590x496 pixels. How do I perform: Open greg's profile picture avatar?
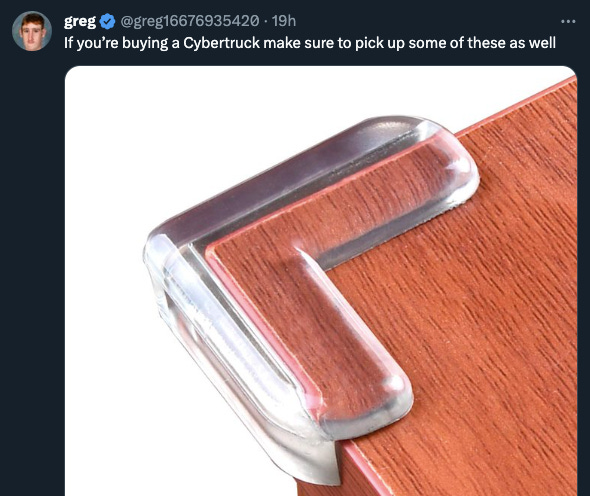pos(32,31)
